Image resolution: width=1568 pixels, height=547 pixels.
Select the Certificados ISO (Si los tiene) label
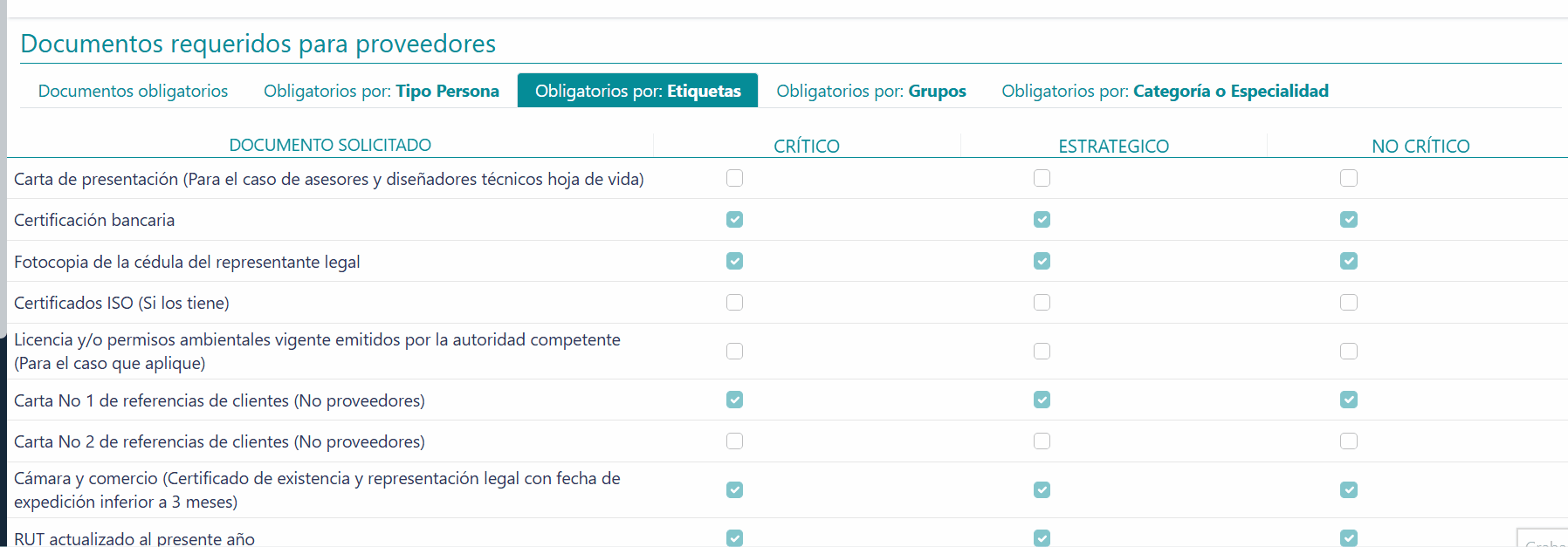coord(121,303)
